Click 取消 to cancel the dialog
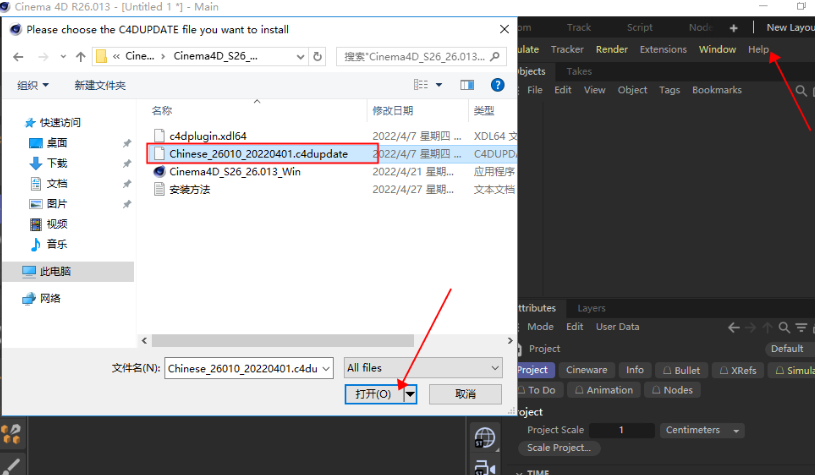The width and height of the screenshot is (815, 475). coord(465,394)
